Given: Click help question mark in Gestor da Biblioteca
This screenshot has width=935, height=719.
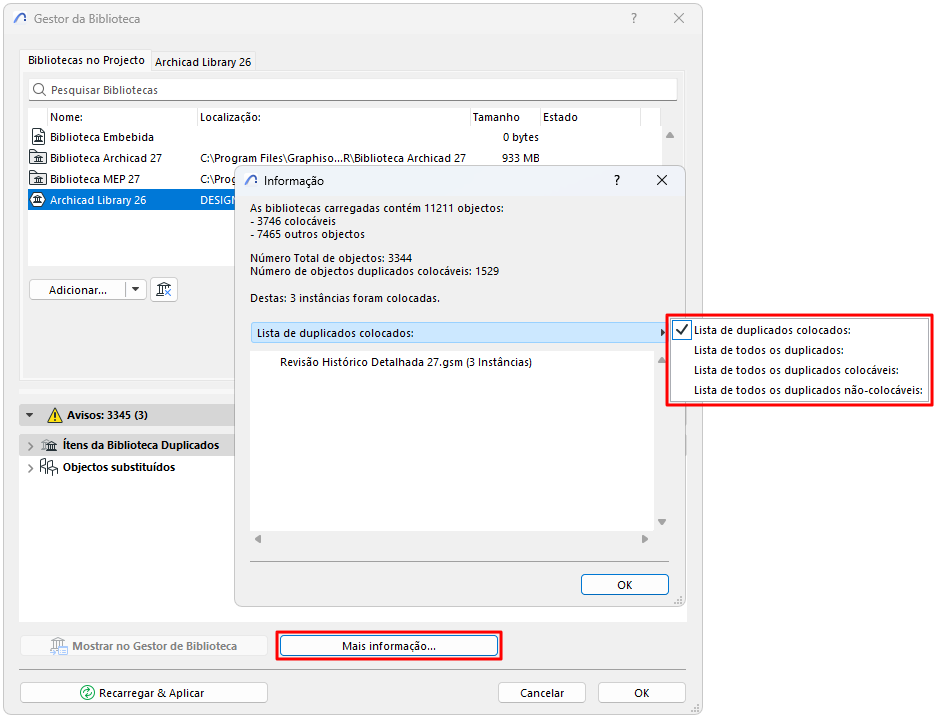Looking at the screenshot, I should click(634, 18).
